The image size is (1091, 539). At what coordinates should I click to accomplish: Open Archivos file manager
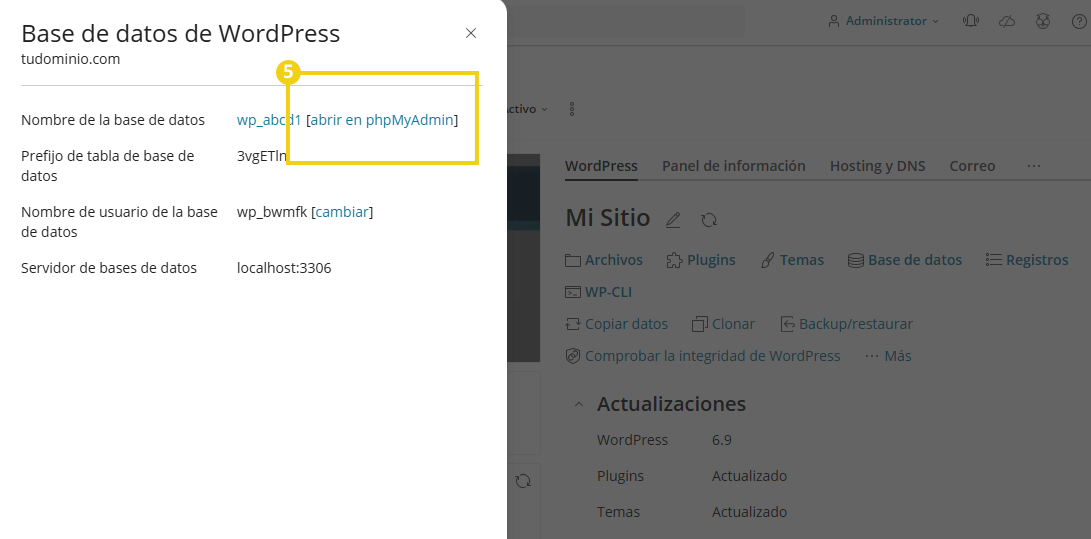click(x=604, y=260)
